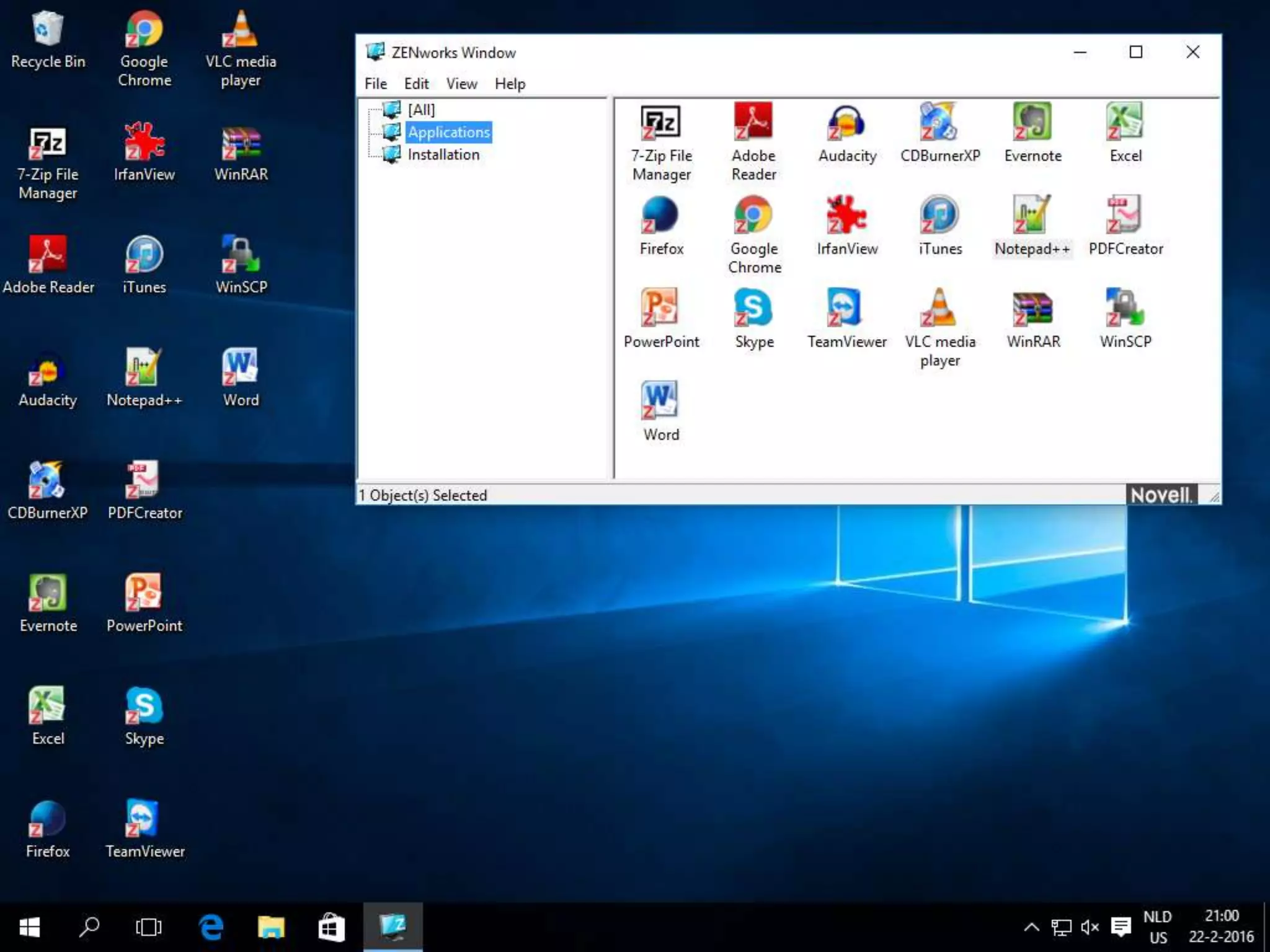The height and width of the screenshot is (952, 1270).
Task: Open Task View from taskbar
Action: (149, 927)
